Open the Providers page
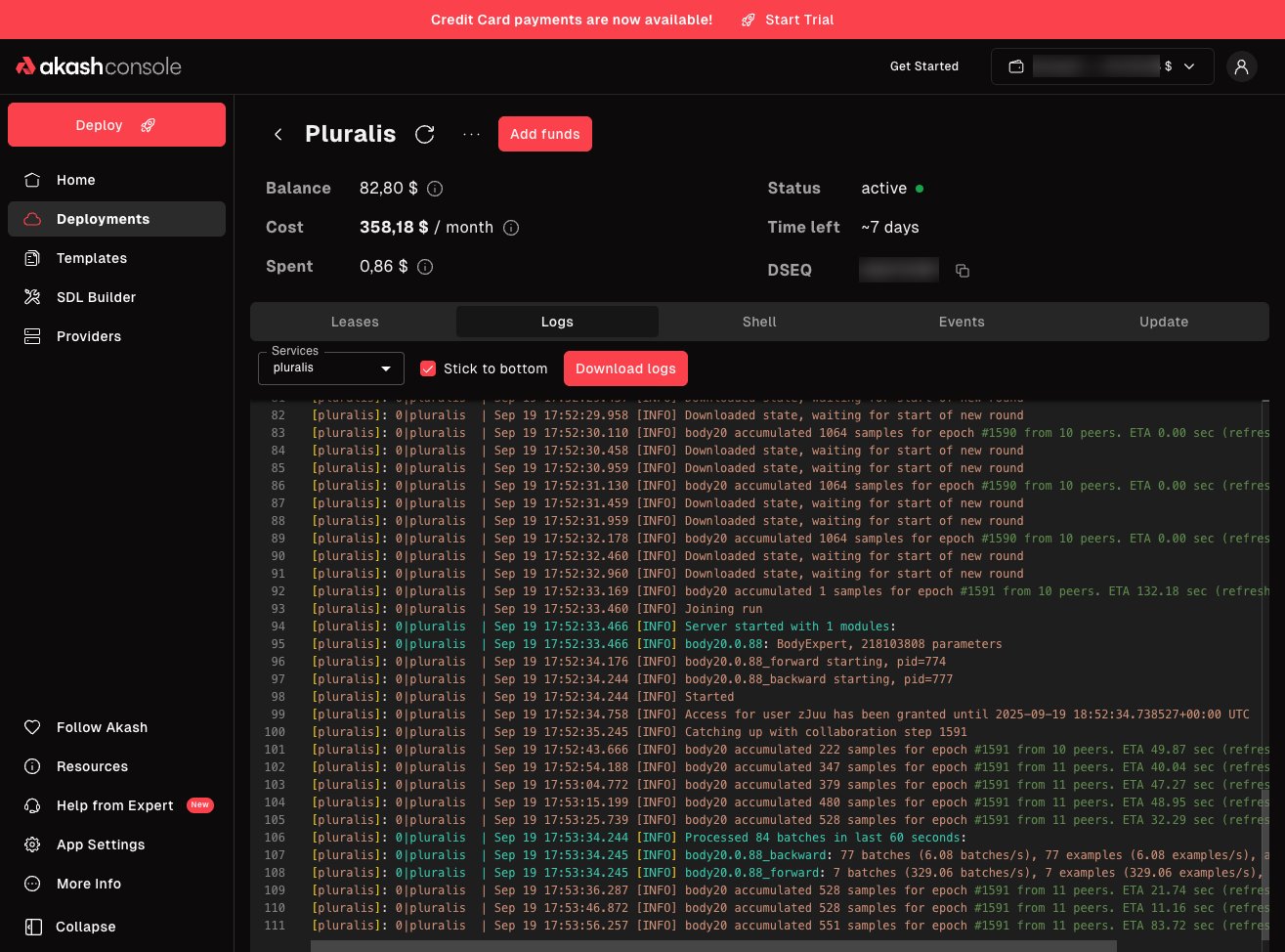 point(89,336)
